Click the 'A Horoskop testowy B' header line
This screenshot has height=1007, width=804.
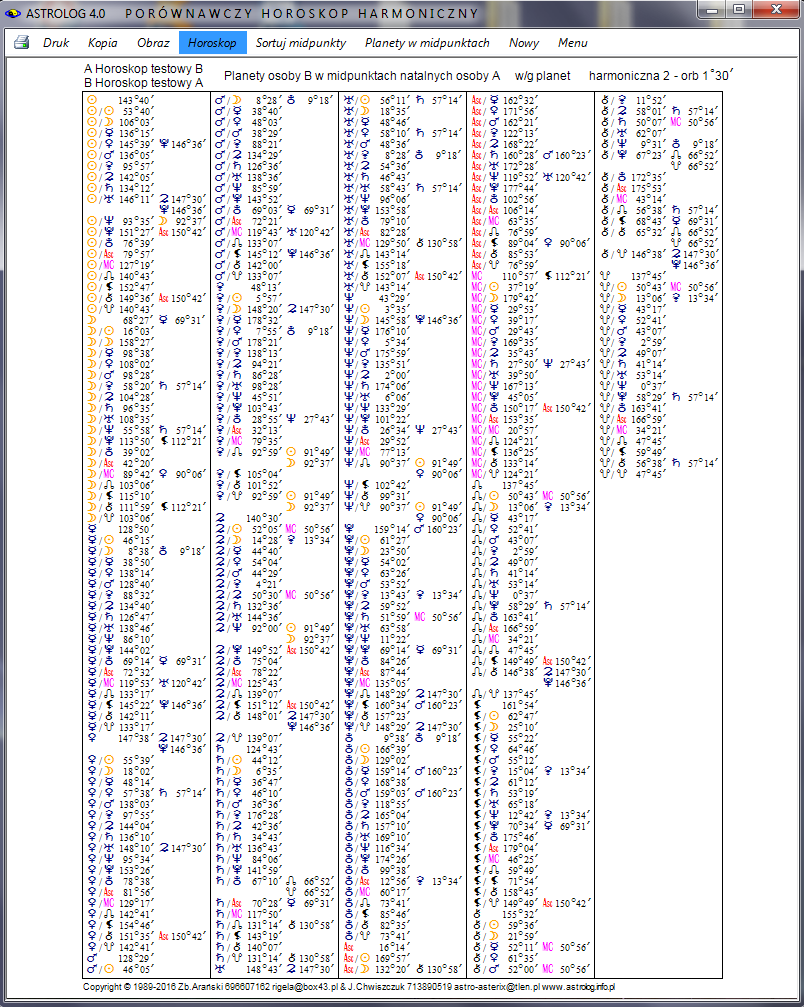tap(143, 69)
